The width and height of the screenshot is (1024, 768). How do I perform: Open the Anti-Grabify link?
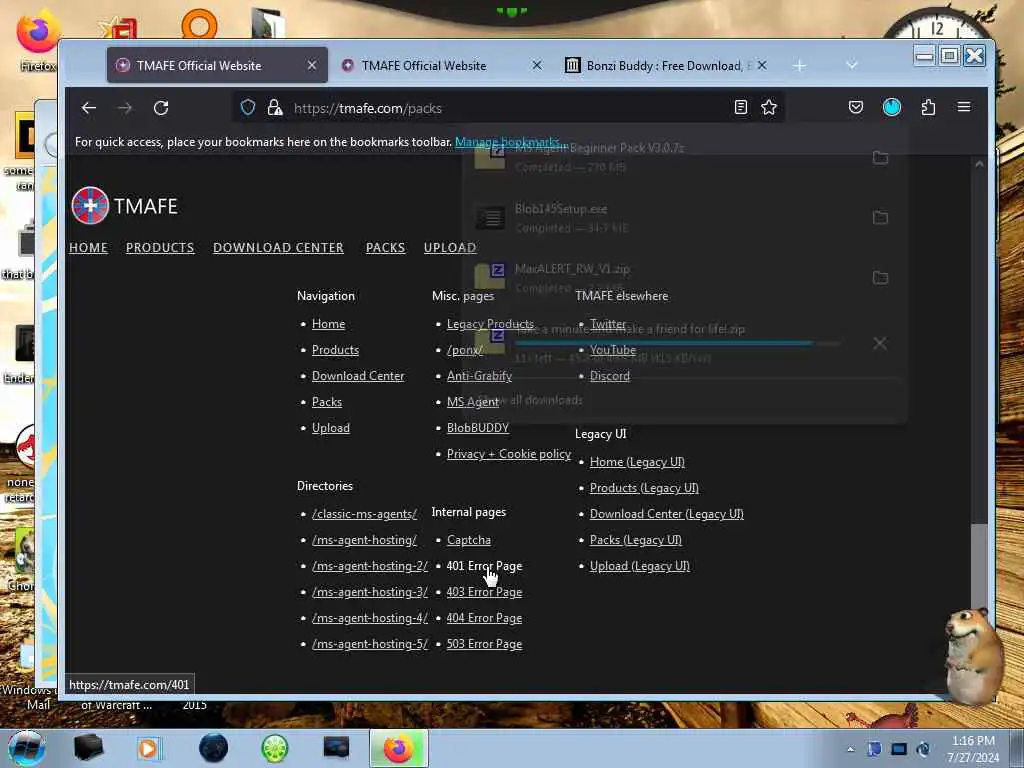click(x=479, y=376)
